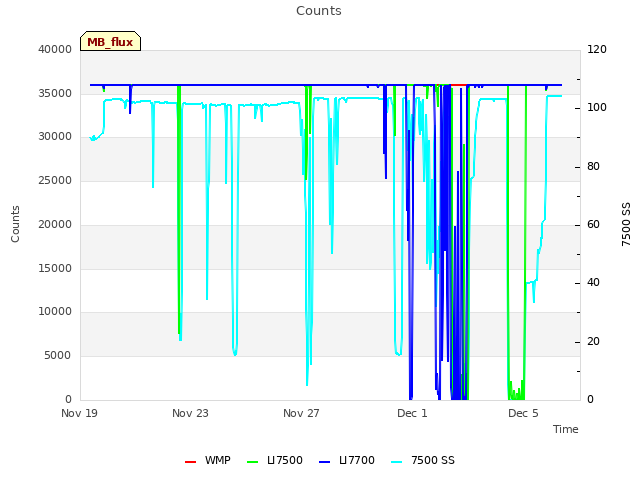Image resolution: width=640 pixels, height=480 pixels.
Task: Click the Time axis label
Action: 566,429
